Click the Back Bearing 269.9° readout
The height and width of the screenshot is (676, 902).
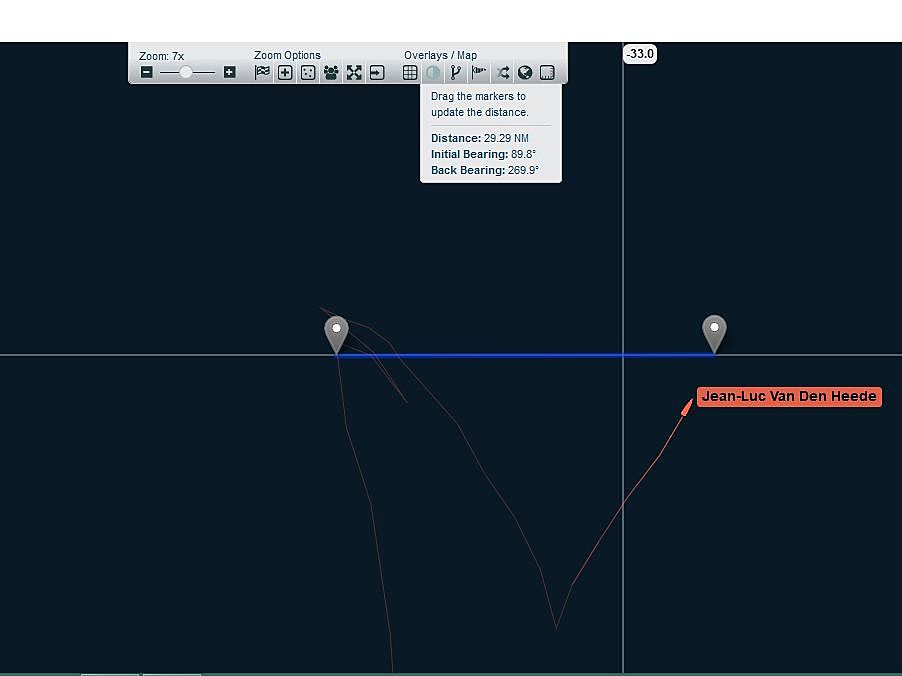[x=485, y=170]
